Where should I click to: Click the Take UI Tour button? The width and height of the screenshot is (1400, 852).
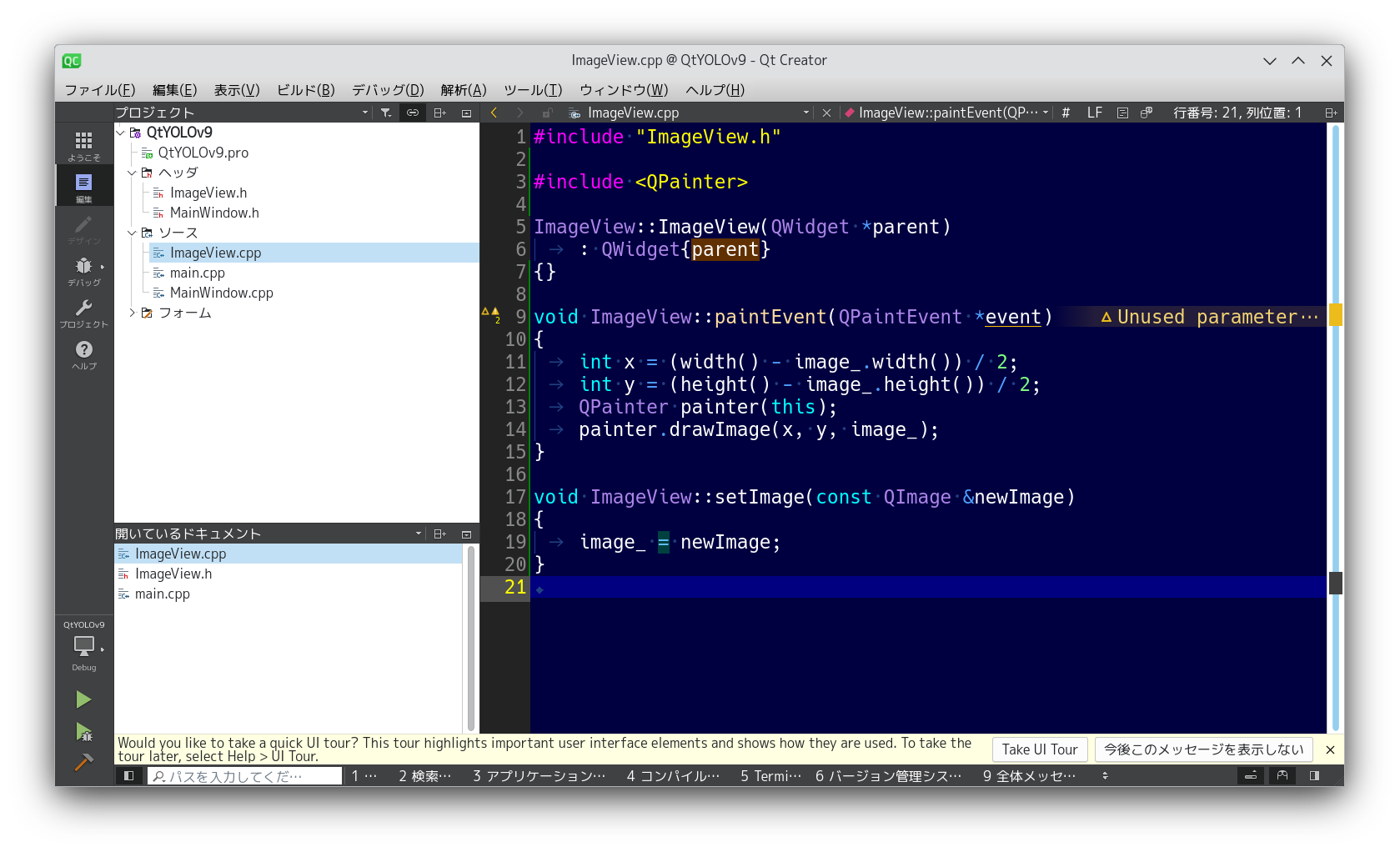click(x=1040, y=749)
